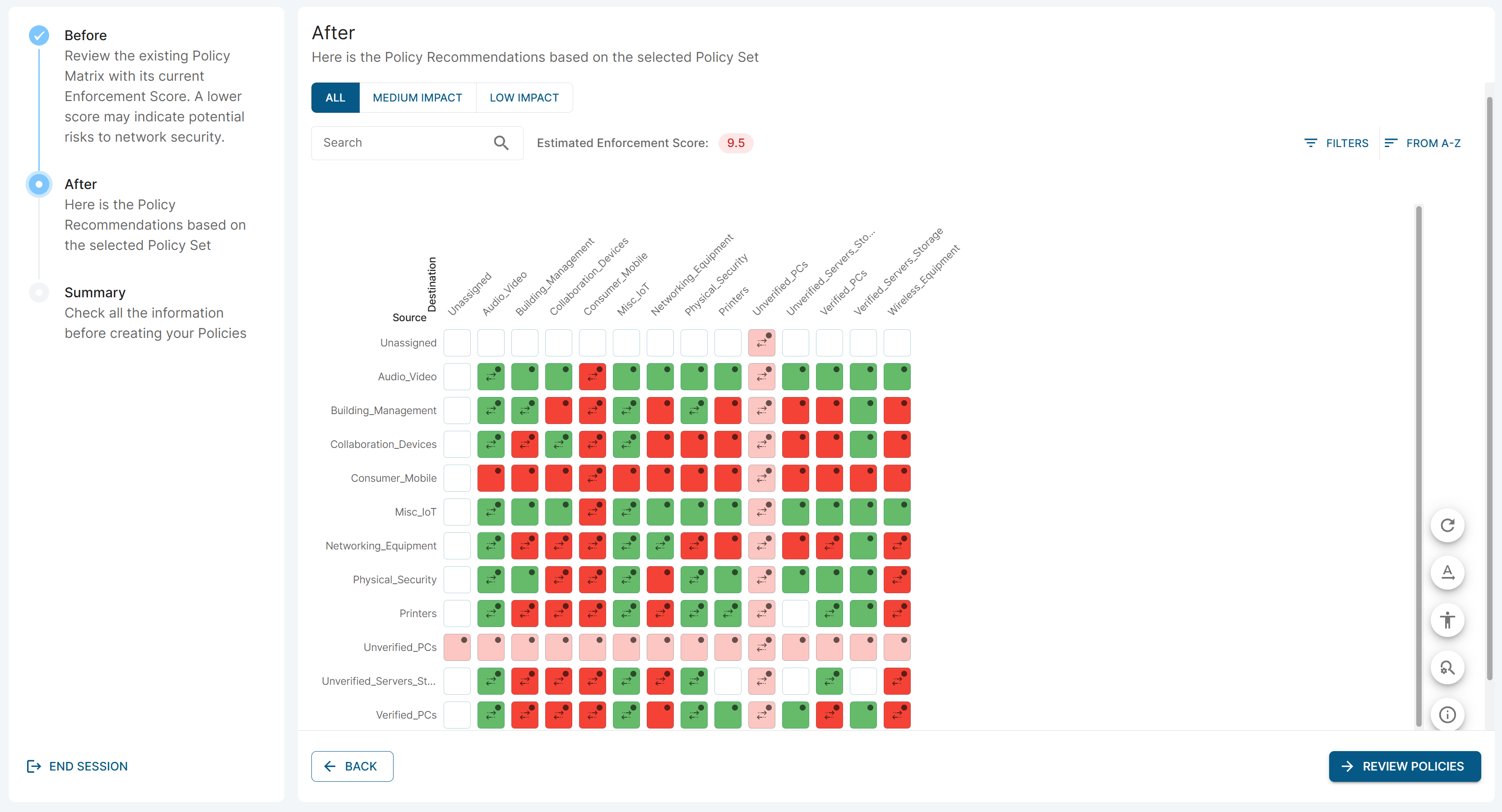Select the 'Summary' step circle
This screenshot has height=812, width=1502.
tap(39, 293)
